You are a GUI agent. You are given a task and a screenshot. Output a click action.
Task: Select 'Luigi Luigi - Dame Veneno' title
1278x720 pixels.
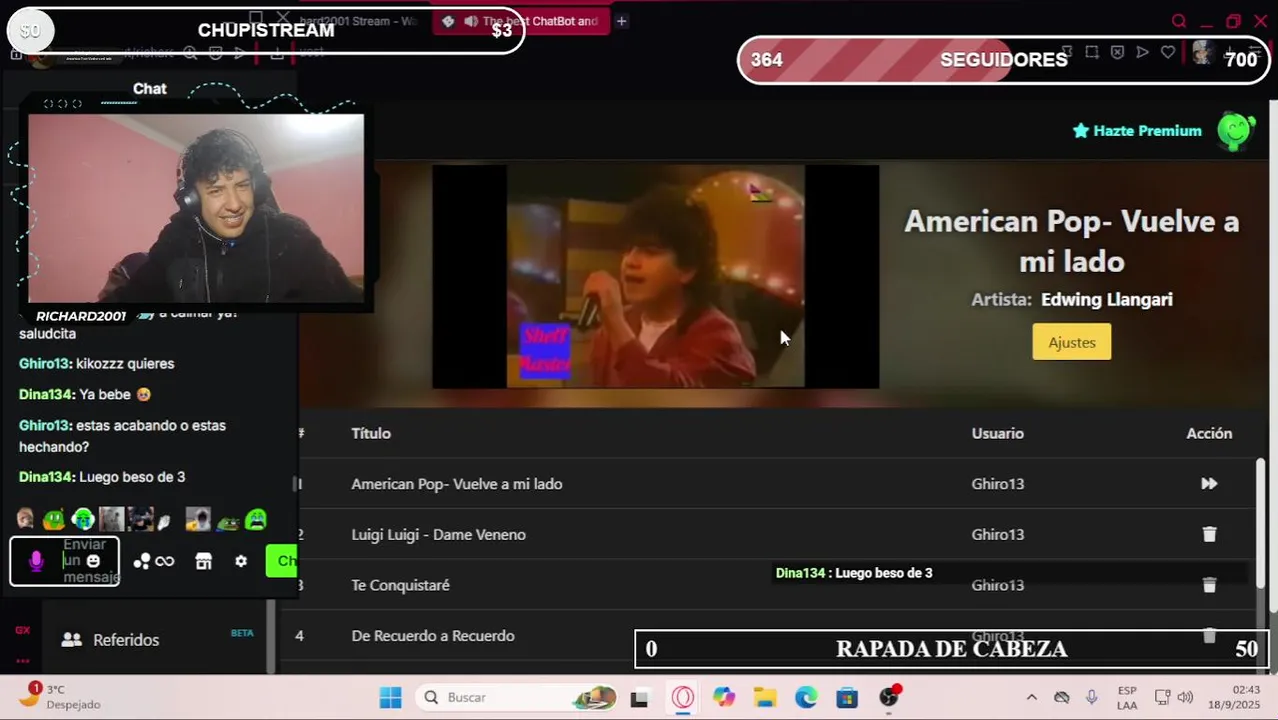438,535
